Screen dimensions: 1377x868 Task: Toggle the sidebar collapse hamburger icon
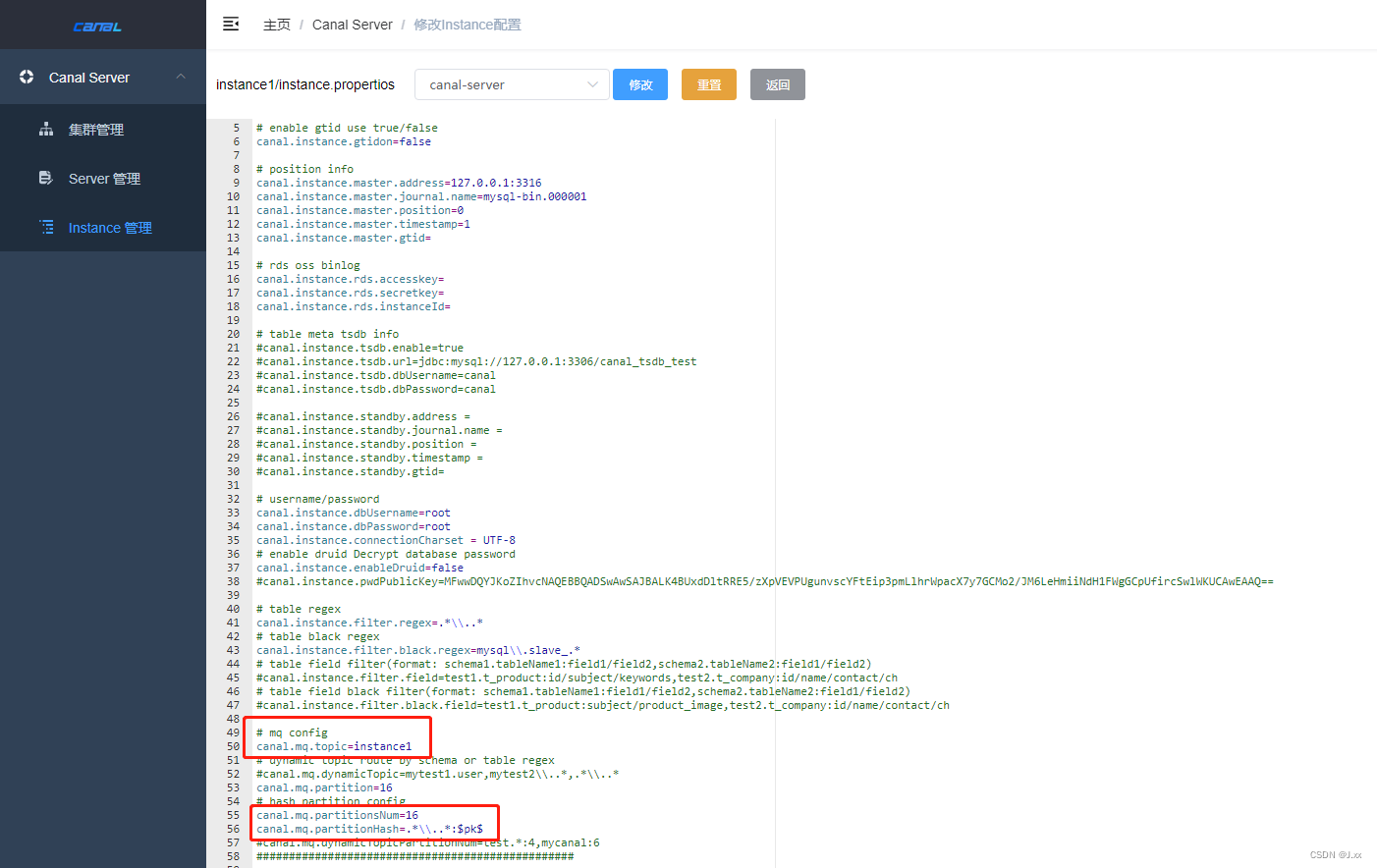[231, 24]
